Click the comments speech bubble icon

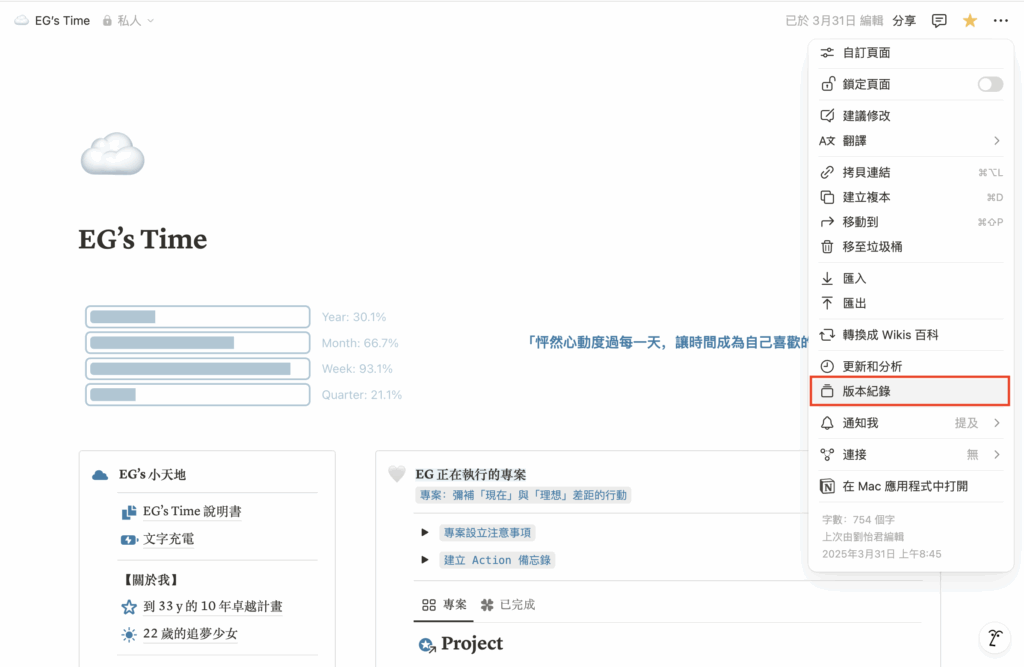coord(939,20)
